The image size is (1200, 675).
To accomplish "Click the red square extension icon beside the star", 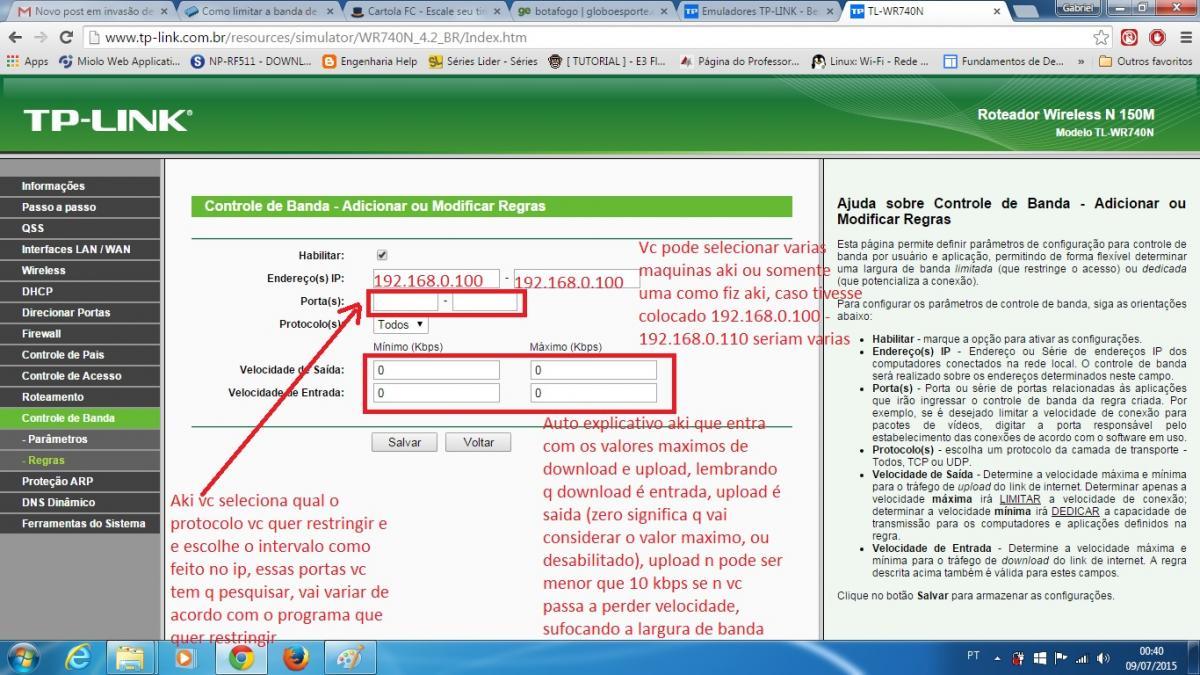I will click(x=1129, y=37).
